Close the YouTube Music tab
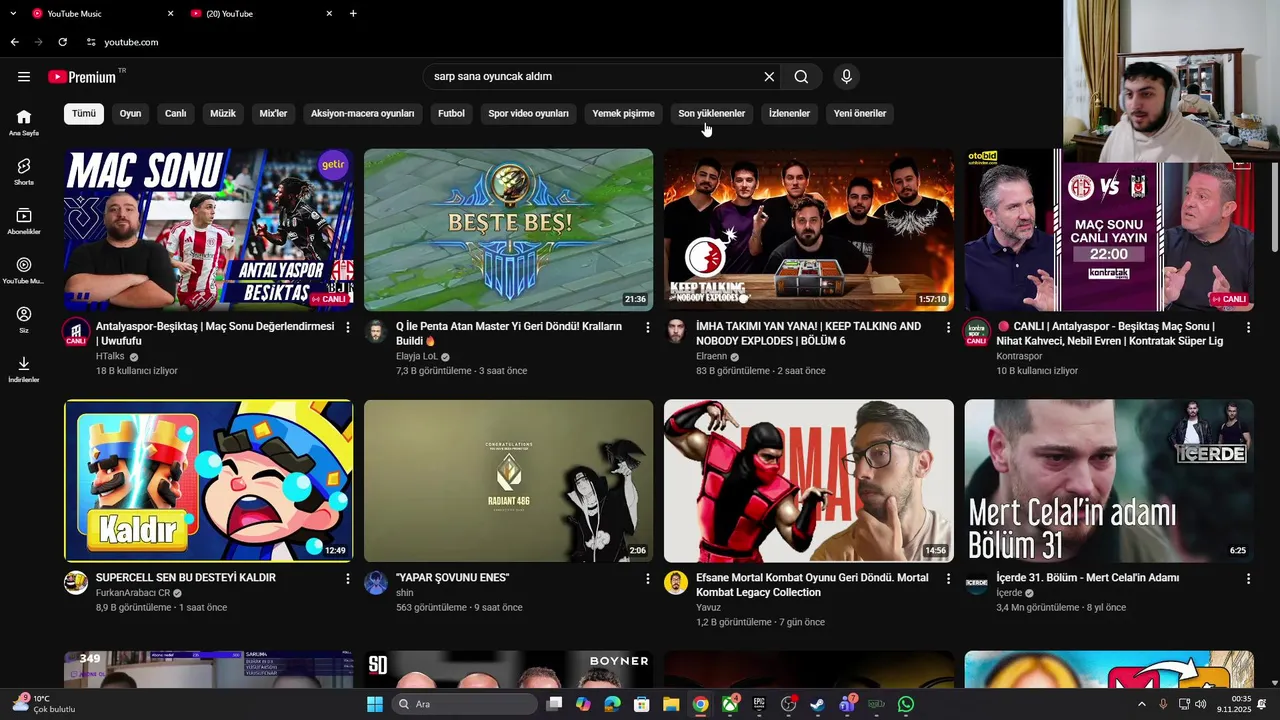Viewport: 1280px width, 720px height. coord(170,14)
